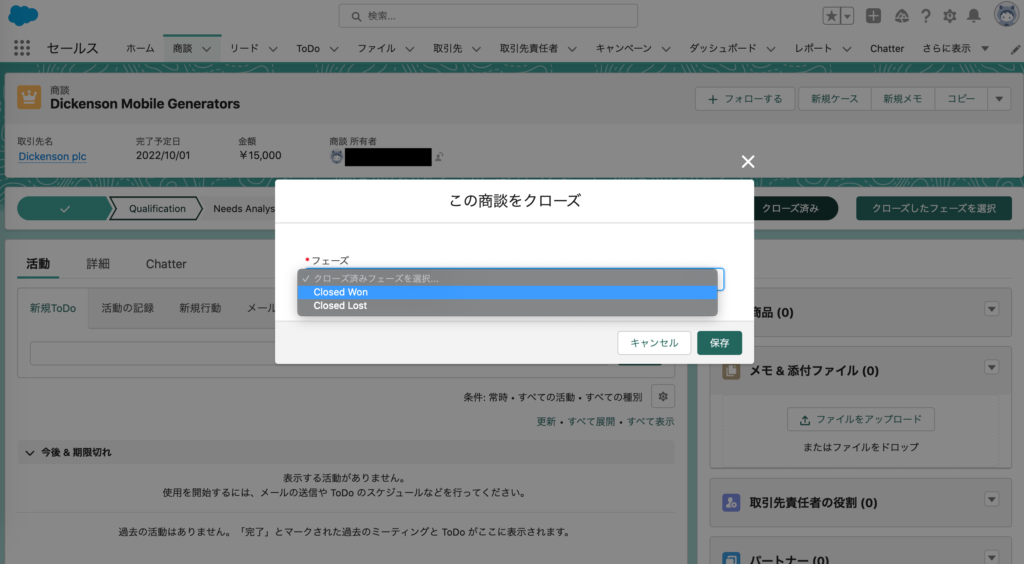Image resolution: width=1024 pixels, height=564 pixels.
Task: Select Closed Lost option
Action: pyautogui.click(x=340, y=306)
